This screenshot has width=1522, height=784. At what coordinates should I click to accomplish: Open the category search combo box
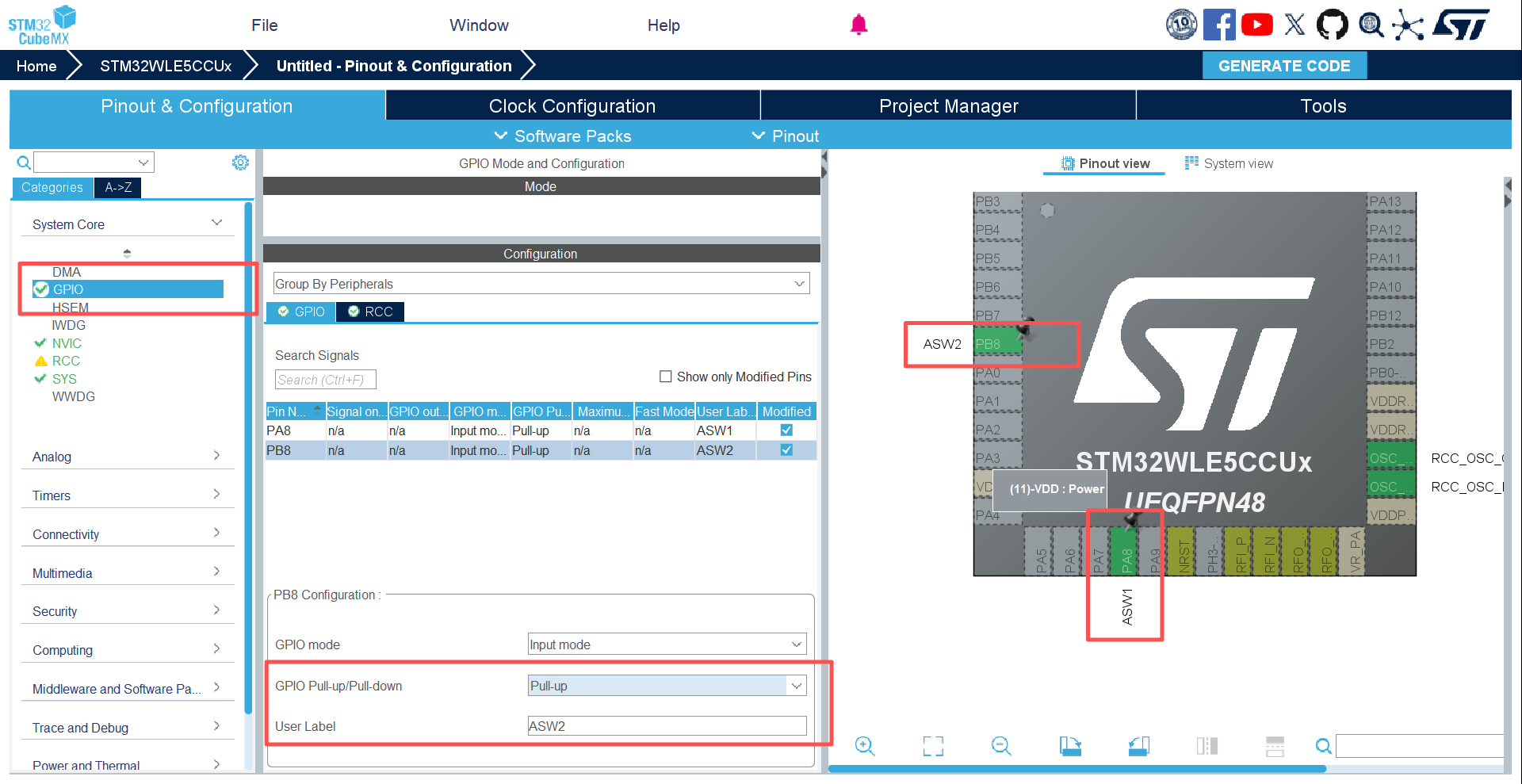point(94,163)
